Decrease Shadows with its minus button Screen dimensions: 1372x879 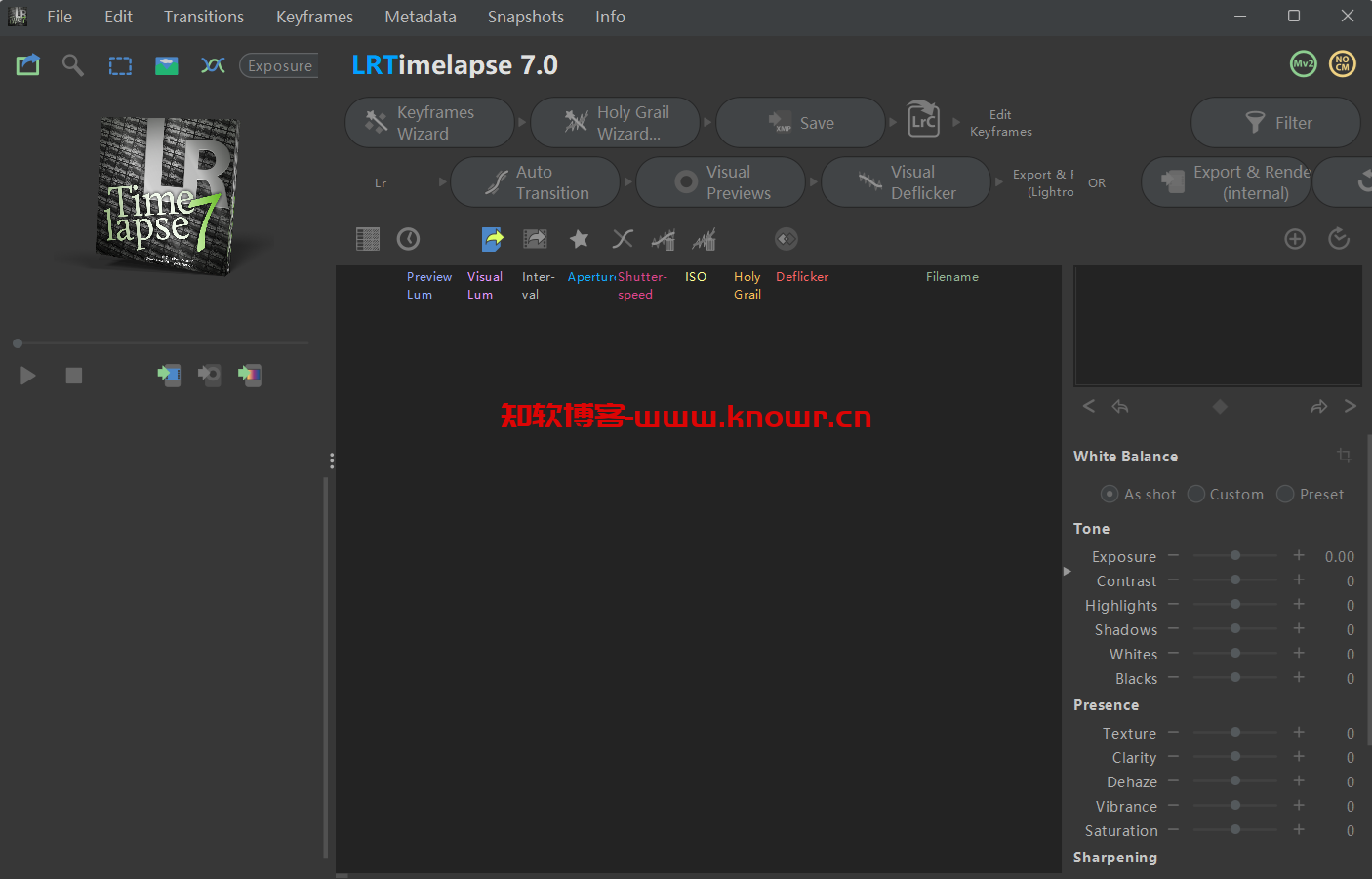1174,628
